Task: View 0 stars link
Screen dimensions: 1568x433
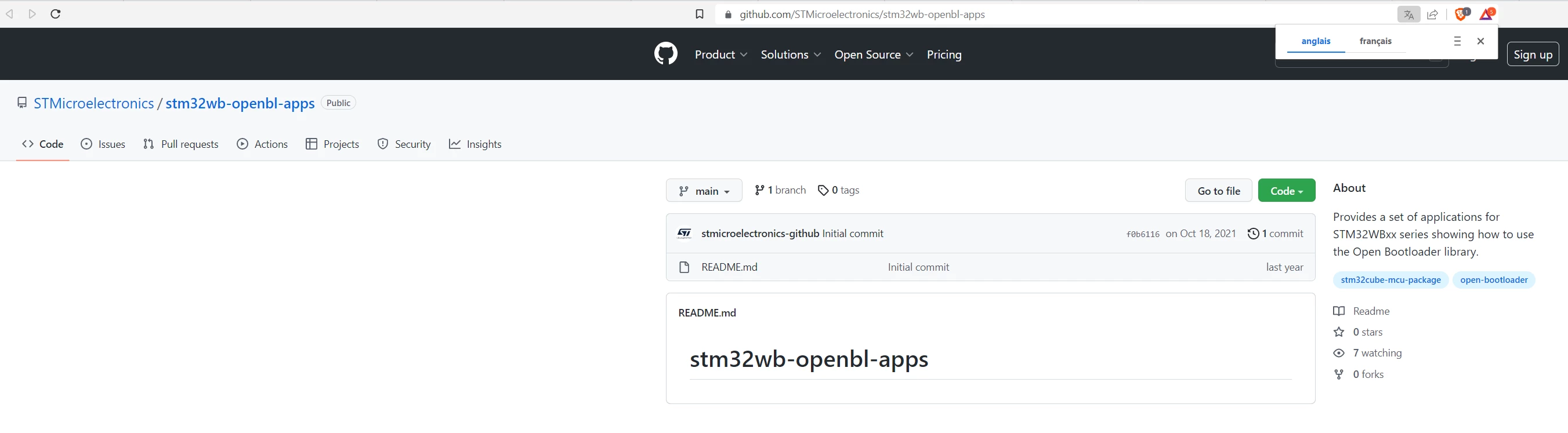Action: tap(1358, 332)
